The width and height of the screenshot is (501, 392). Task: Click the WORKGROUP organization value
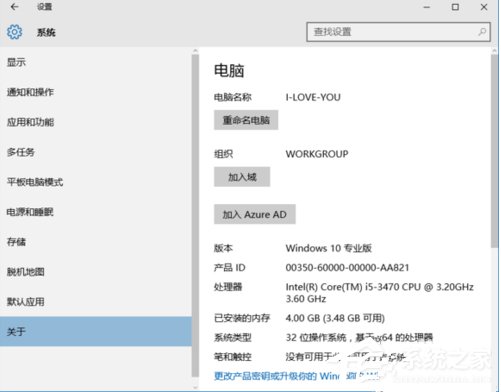pyautogui.click(x=317, y=154)
